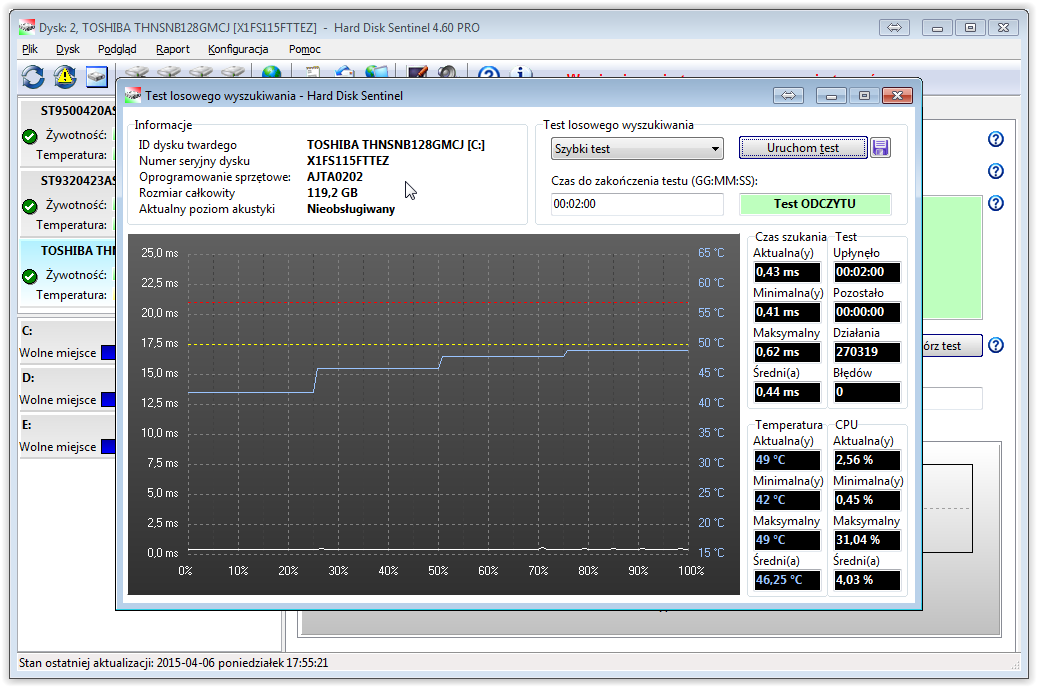1037x687 pixels.
Task: Click current CPU usage '2,56 %'
Action: point(867,460)
